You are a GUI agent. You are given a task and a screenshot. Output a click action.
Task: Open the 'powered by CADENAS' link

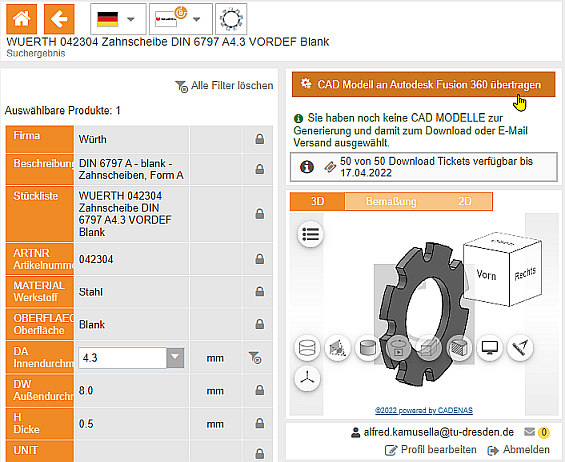[424, 410]
